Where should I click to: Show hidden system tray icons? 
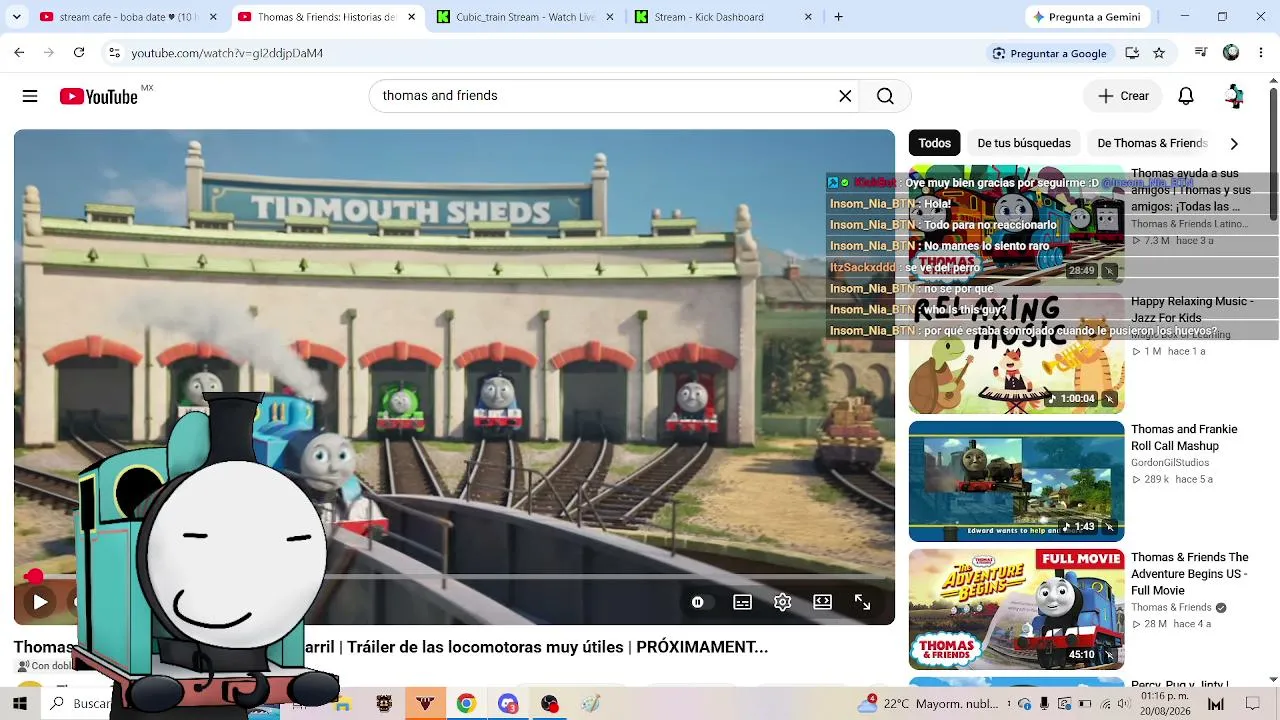click(1010, 704)
